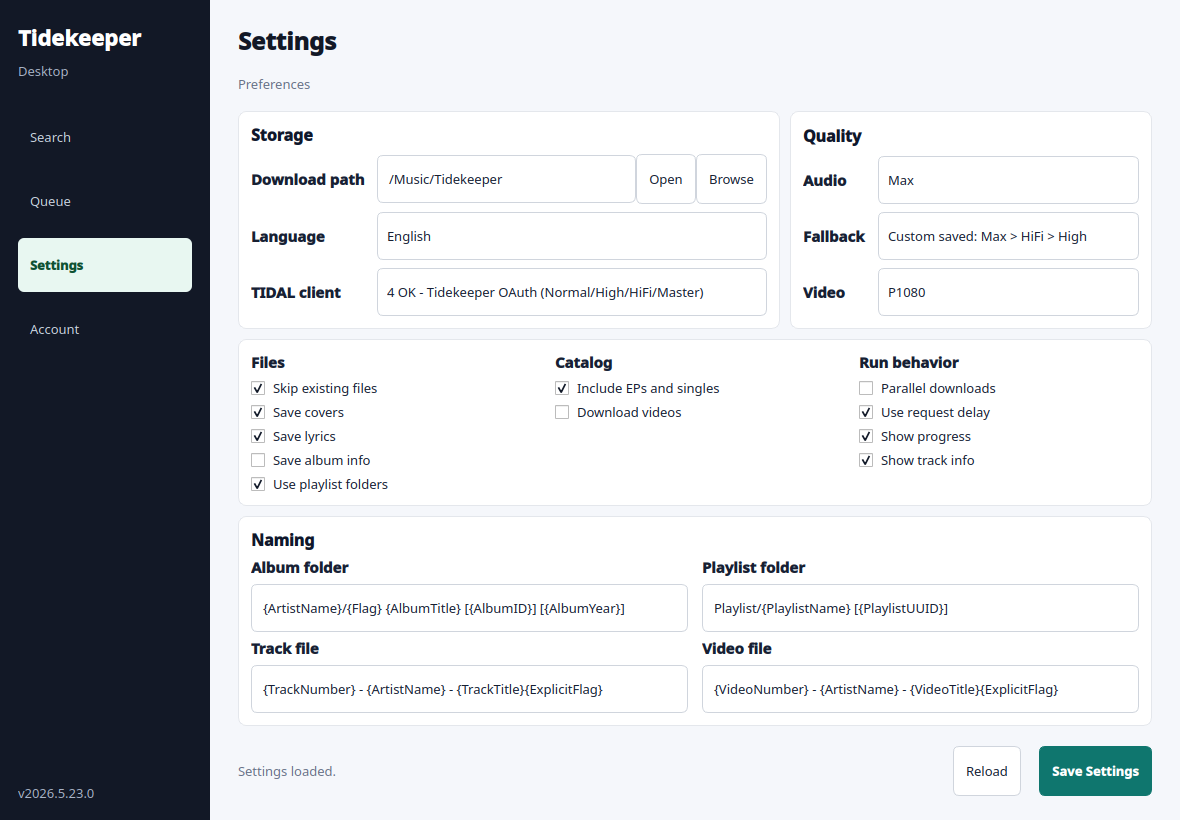Click the Video file naming field
The width and height of the screenshot is (1180, 820).
pyautogui.click(x=920, y=689)
